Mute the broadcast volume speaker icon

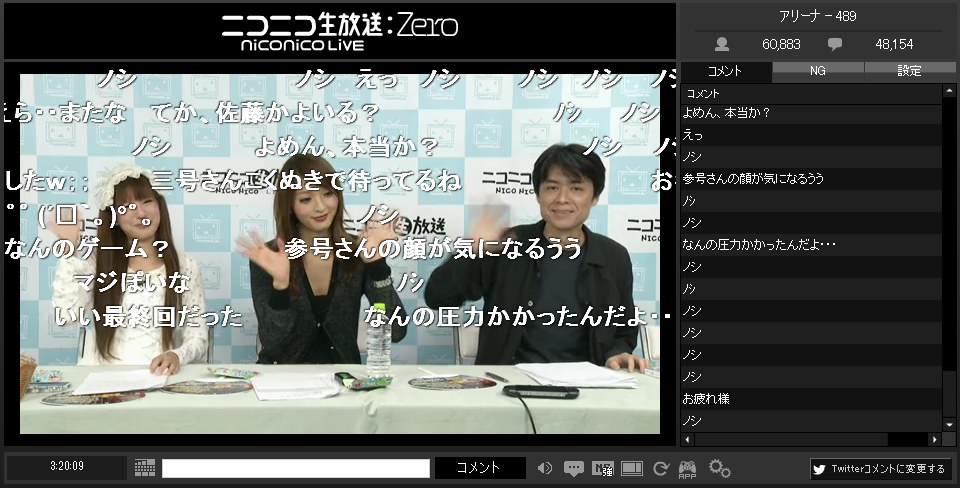tap(544, 468)
